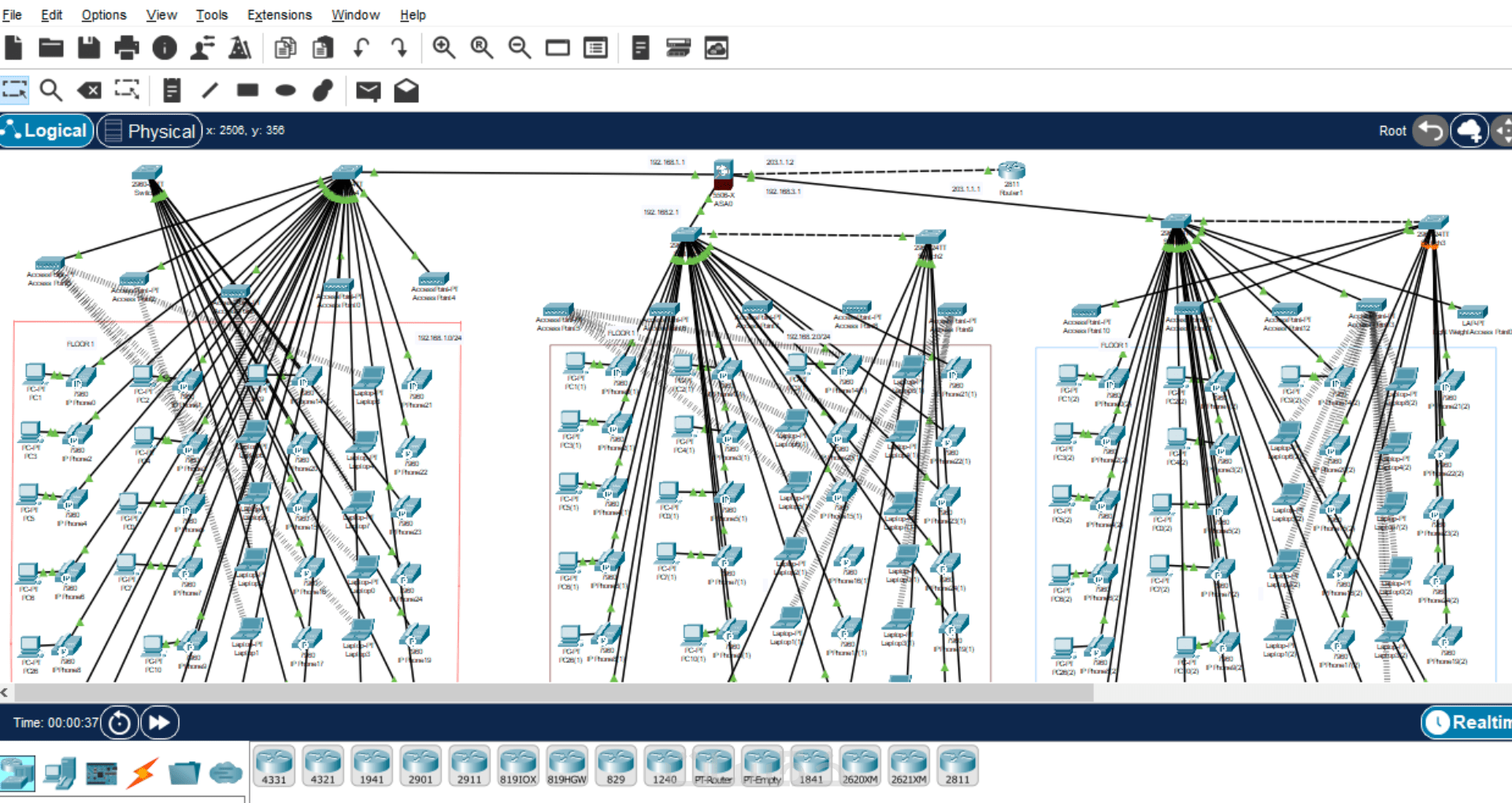Power cycle devices with the reset time button

[120, 722]
